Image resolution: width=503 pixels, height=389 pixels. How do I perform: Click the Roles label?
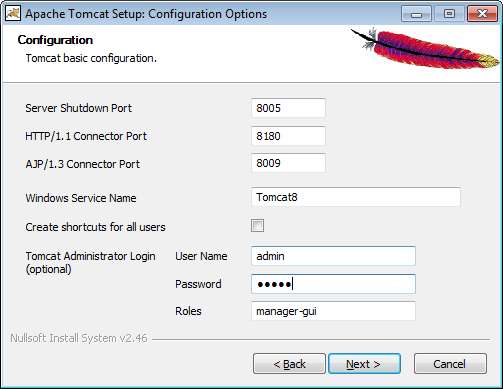click(188, 311)
